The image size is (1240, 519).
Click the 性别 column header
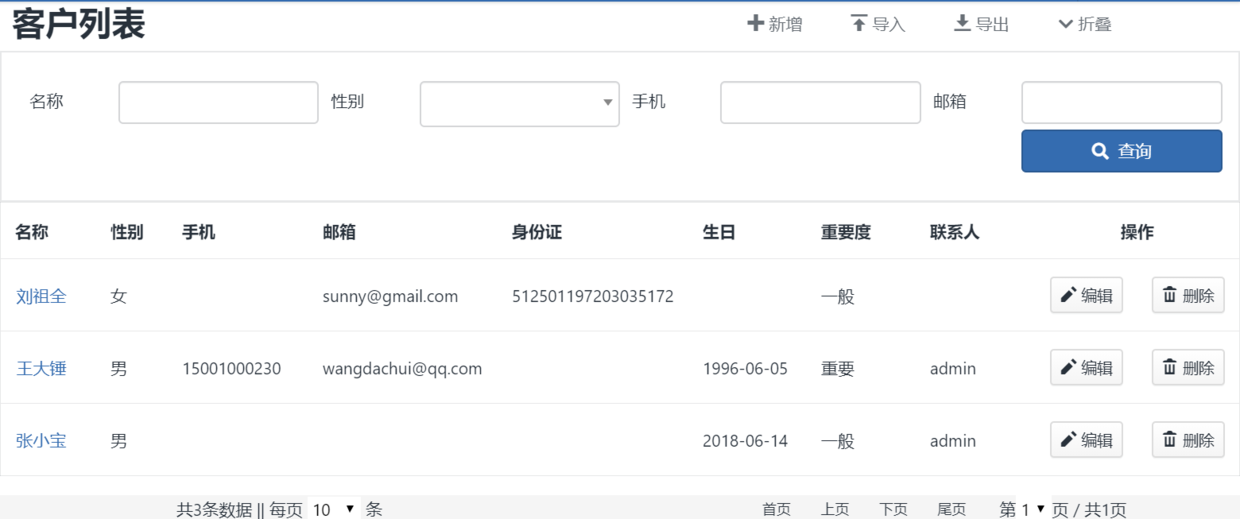127,232
